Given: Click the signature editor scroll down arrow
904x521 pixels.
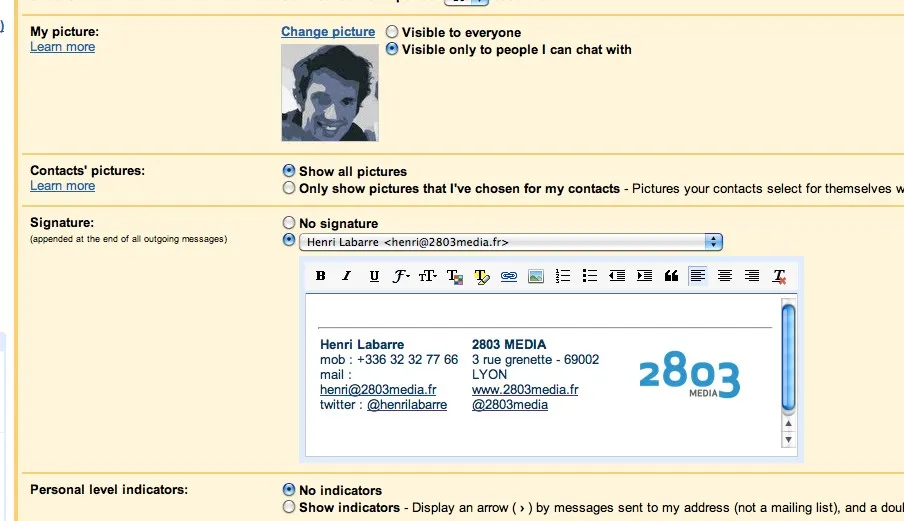Looking at the screenshot, I should point(788,440).
